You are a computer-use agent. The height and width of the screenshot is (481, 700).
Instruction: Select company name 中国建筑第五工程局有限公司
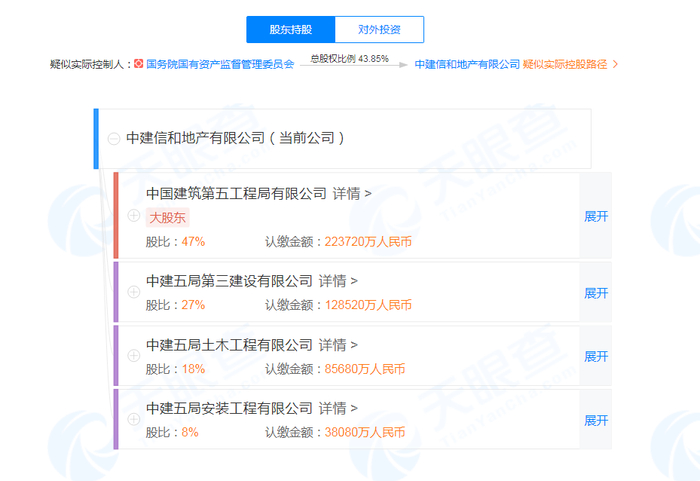(x=236, y=194)
